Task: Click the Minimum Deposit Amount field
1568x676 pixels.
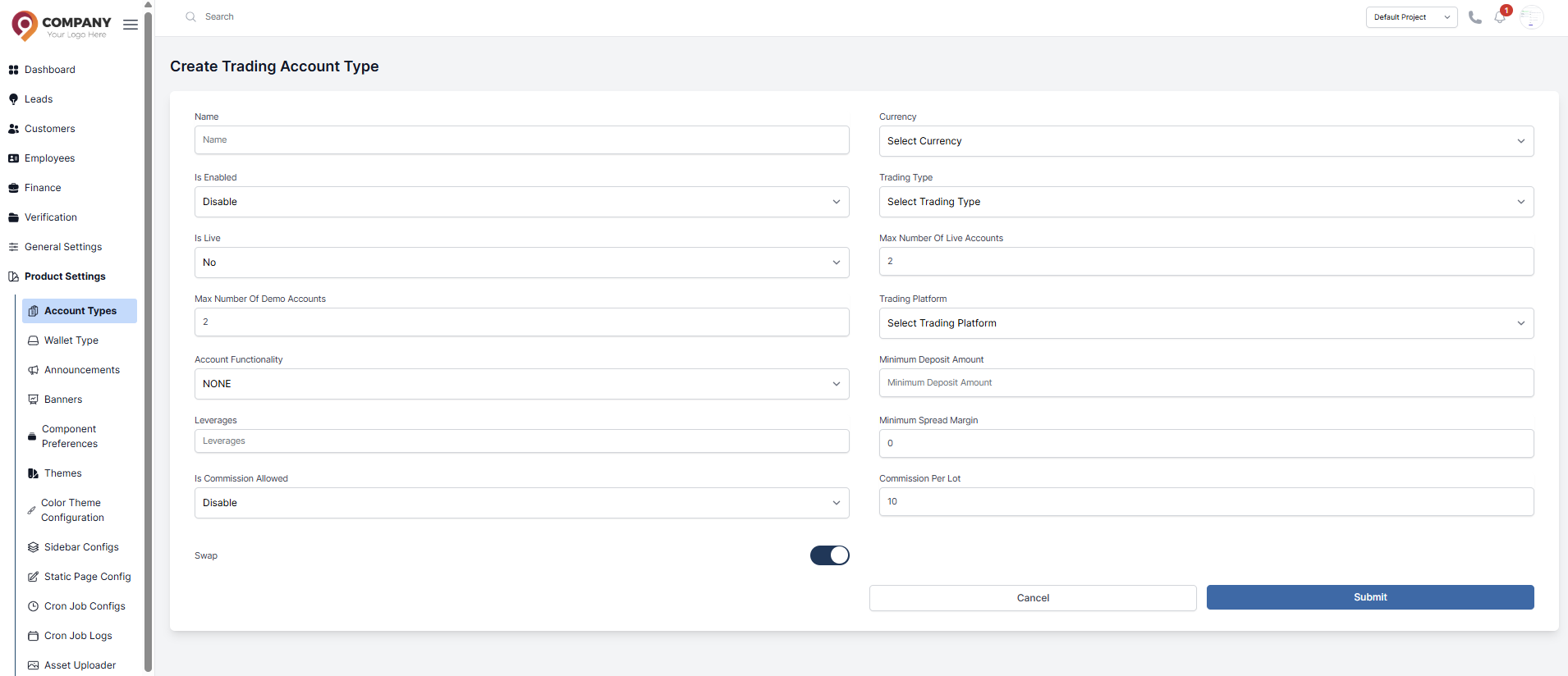Action: coord(1206,382)
